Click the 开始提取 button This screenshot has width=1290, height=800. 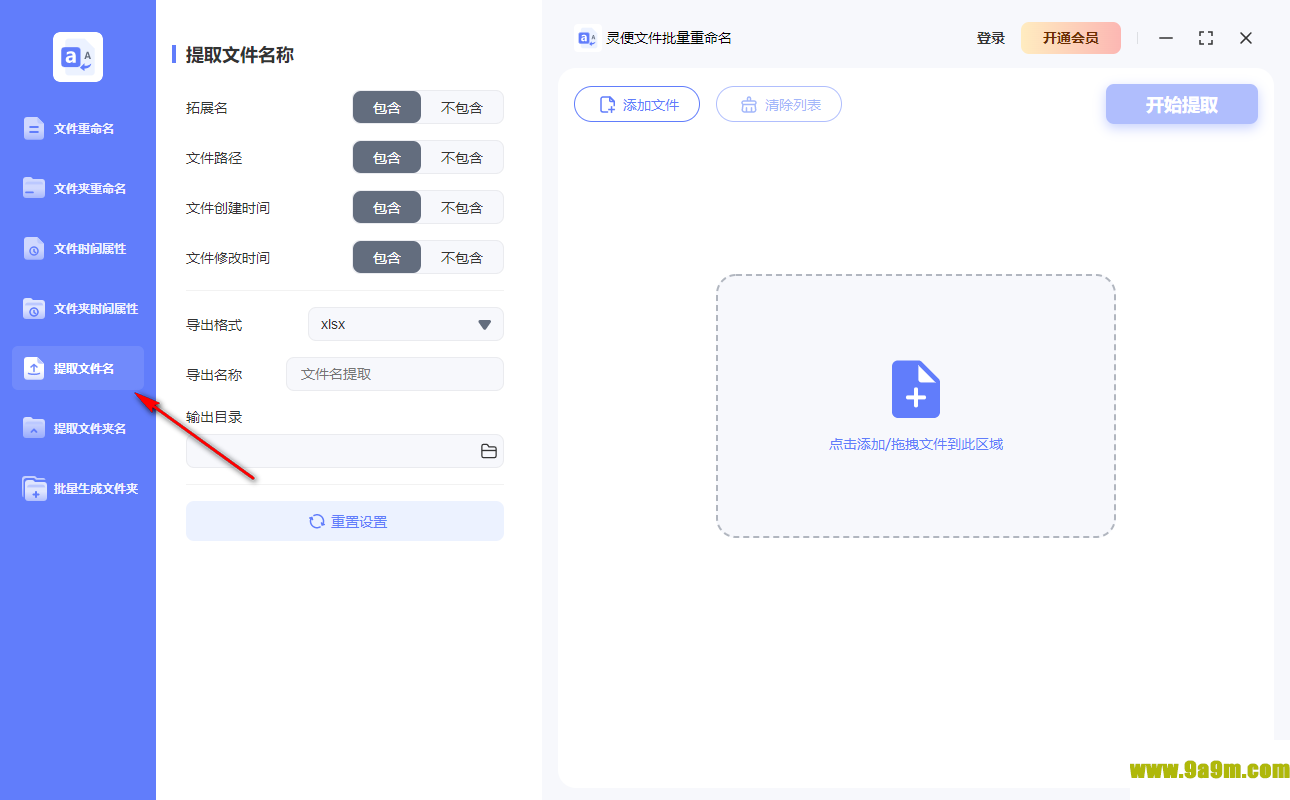click(x=1182, y=104)
